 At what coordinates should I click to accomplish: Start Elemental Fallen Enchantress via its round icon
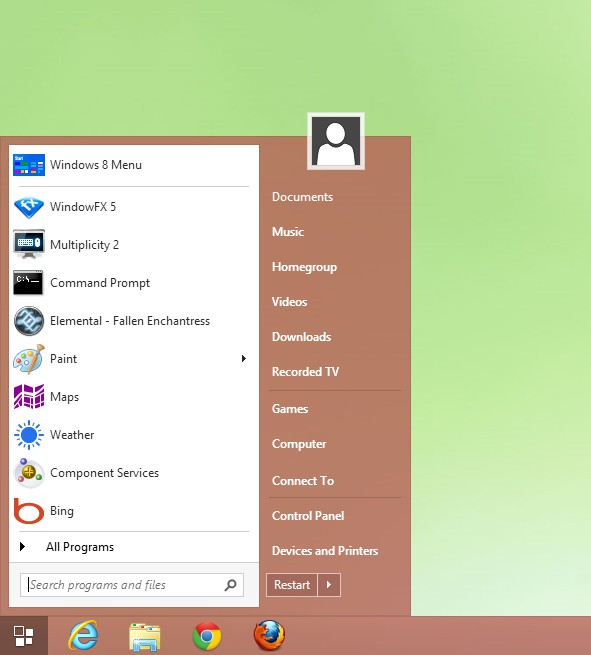coord(29,321)
